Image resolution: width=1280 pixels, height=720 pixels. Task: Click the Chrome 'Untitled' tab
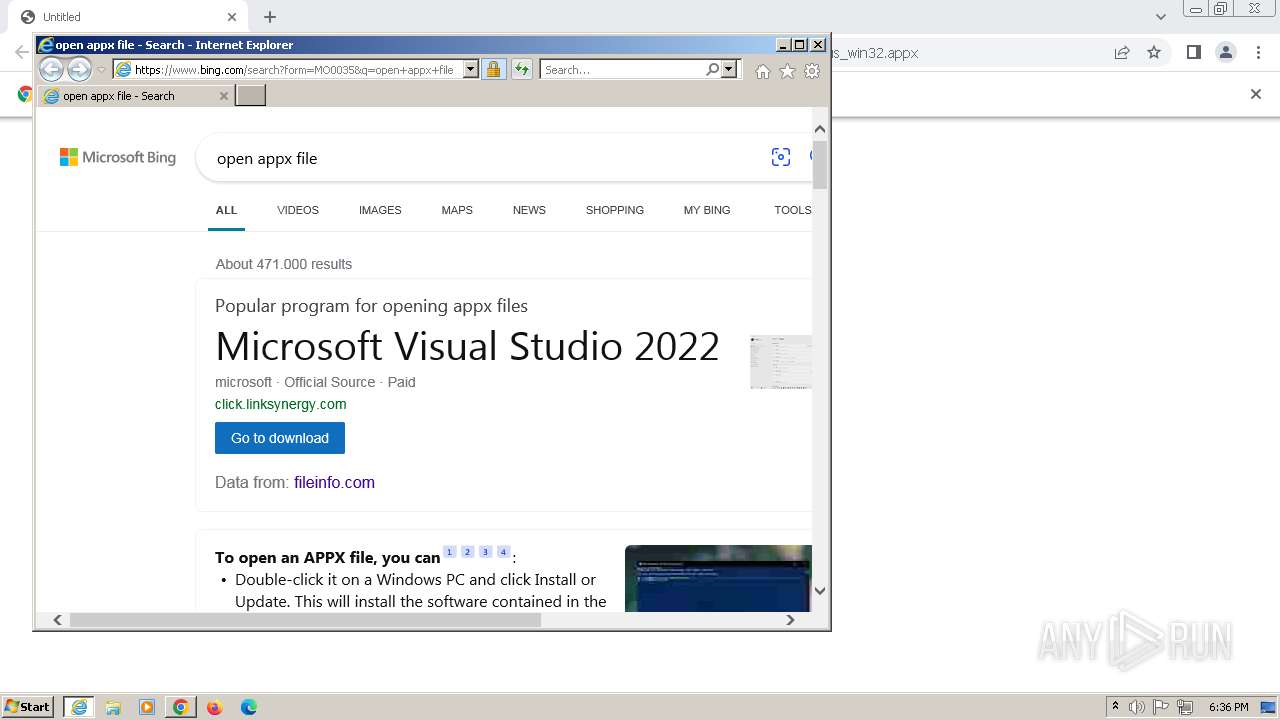pos(125,17)
